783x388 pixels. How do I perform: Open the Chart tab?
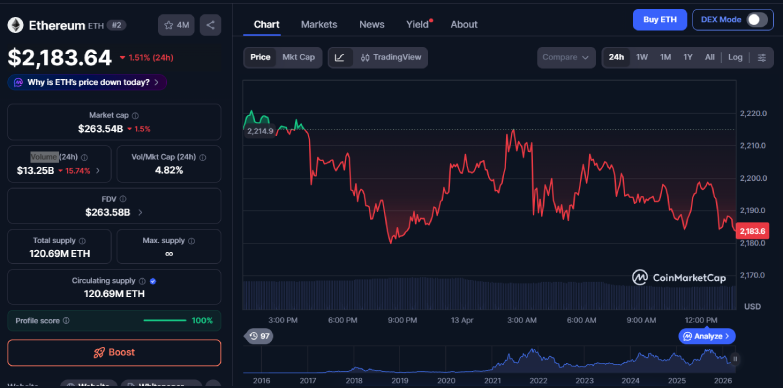[267, 24]
